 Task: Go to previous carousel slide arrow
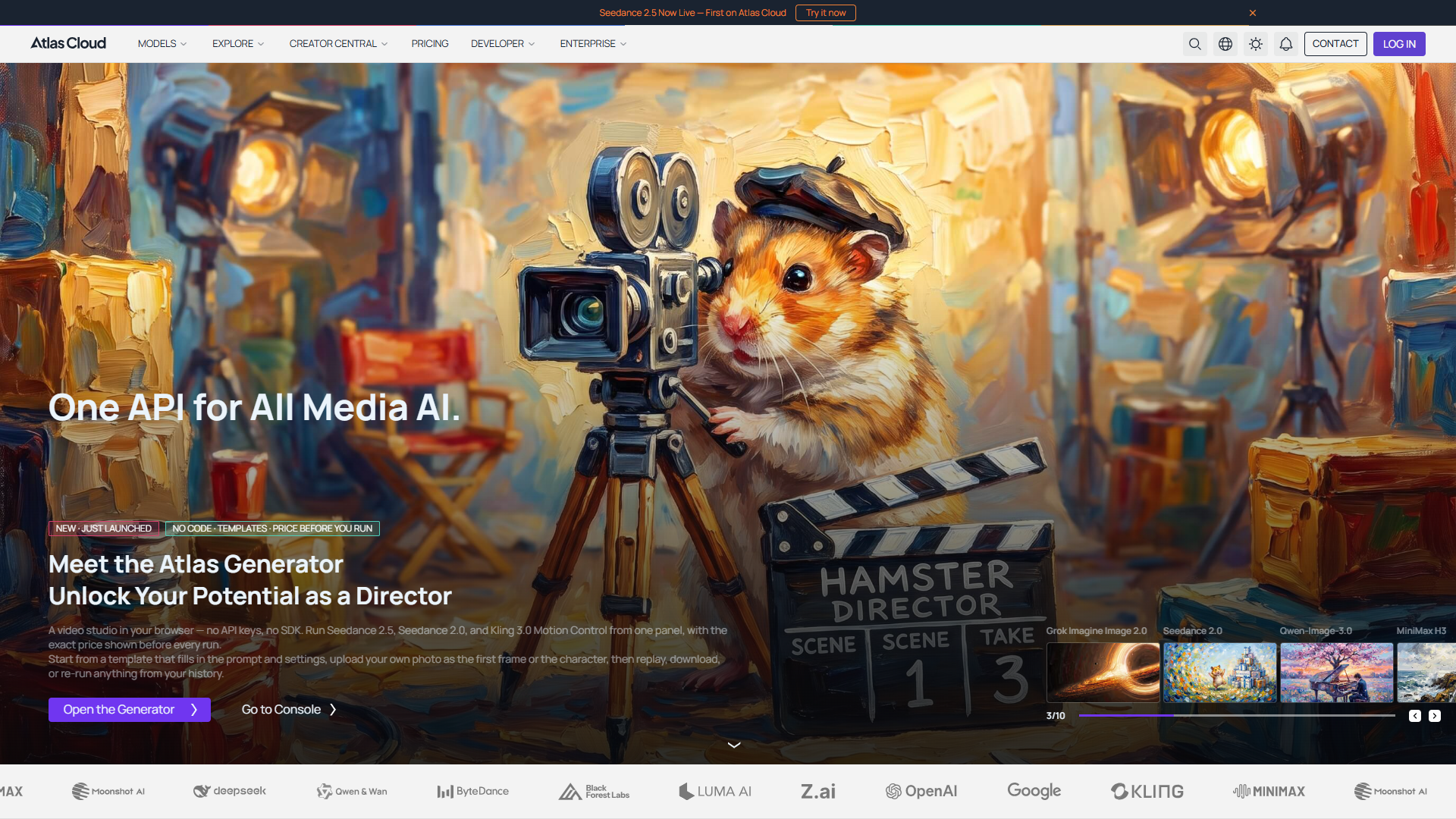point(1415,716)
